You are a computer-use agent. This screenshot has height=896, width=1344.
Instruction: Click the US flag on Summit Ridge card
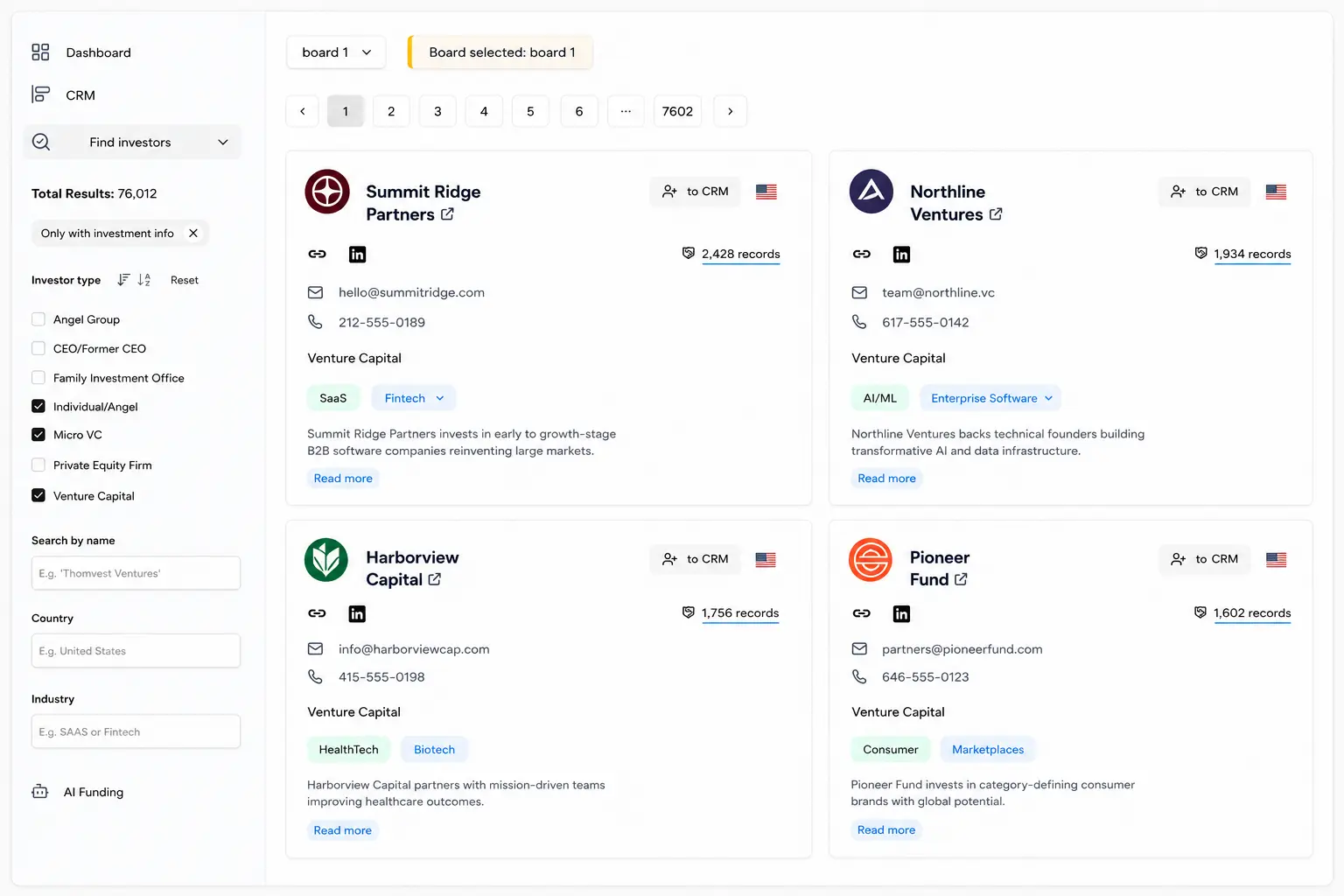[766, 192]
